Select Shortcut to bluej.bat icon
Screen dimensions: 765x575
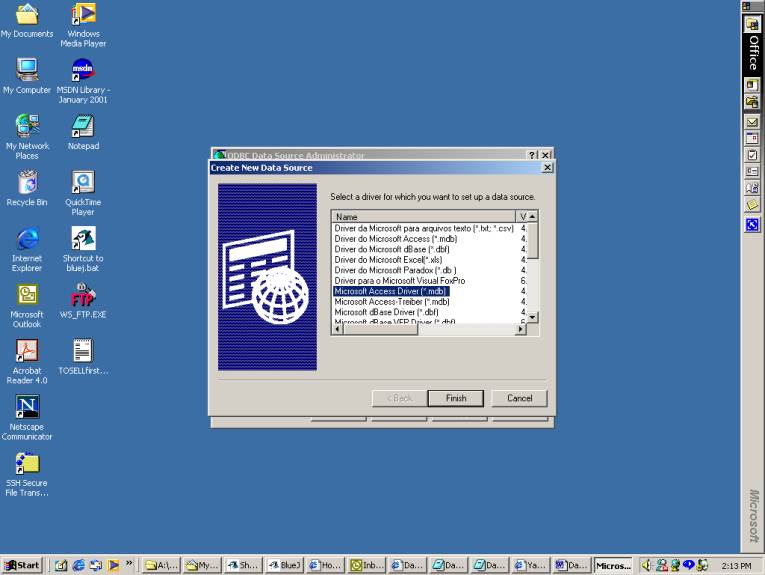click(x=83, y=249)
